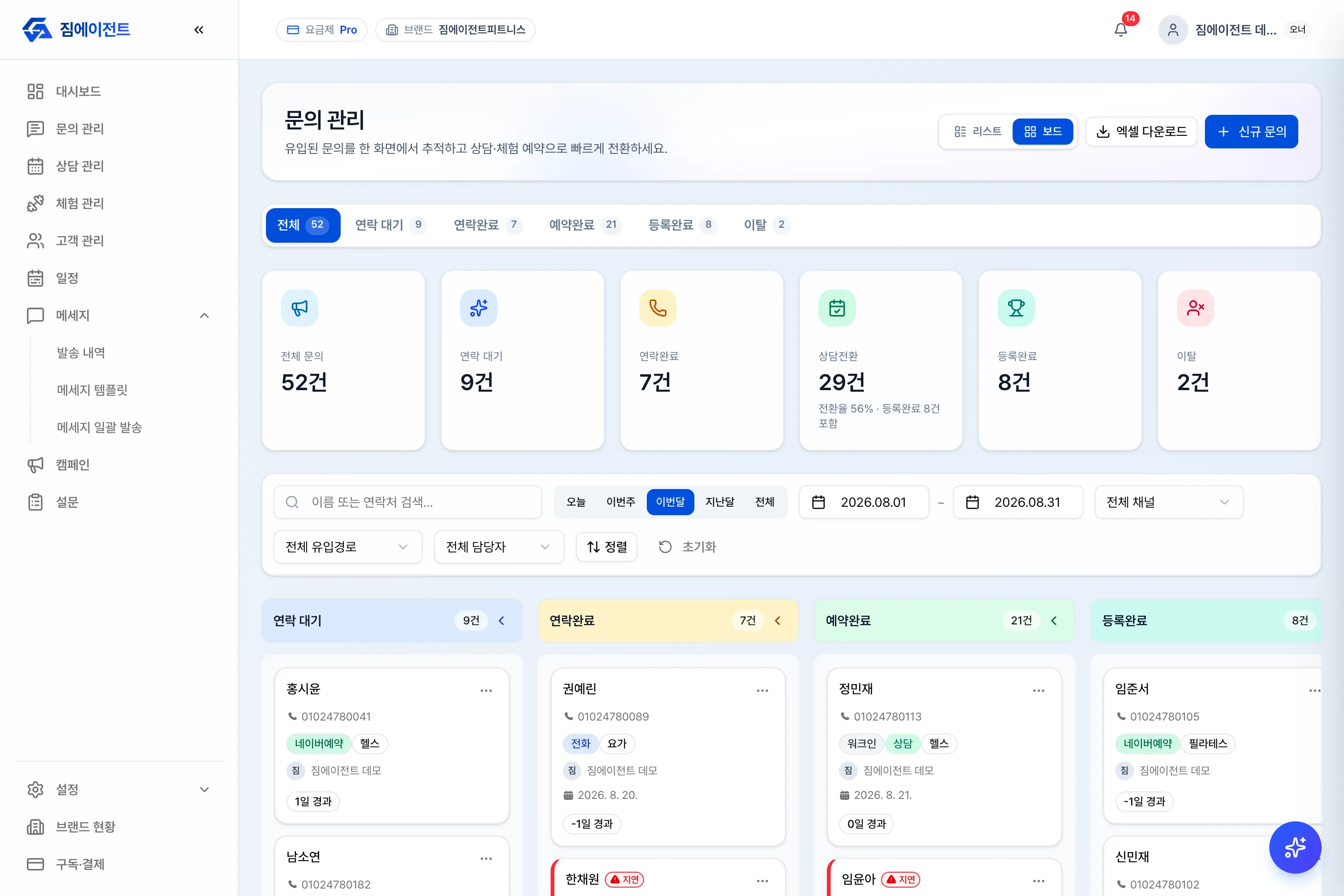Image resolution: width=1344 pixels, height=896 pixels.
Task: Select the 전체 date range option
Action: point(764,502)
